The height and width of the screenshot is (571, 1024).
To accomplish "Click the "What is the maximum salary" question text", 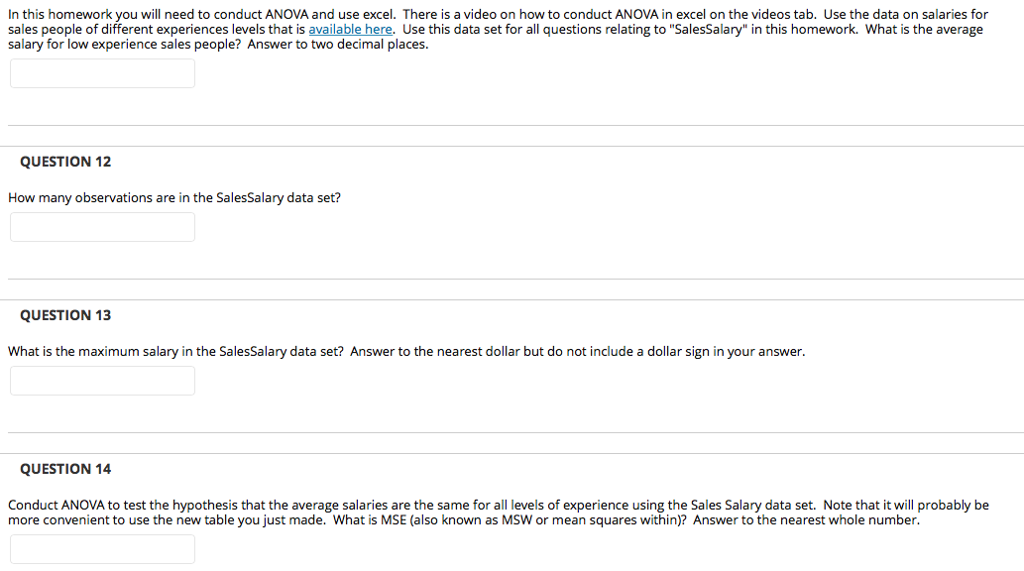I will click(x=176, y=351).
